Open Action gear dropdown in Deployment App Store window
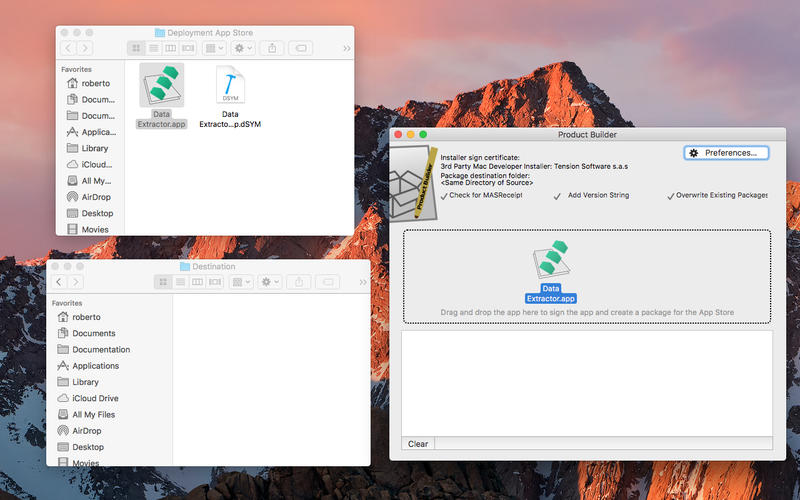Viewport: 800px width, 500px height. (x=243, y=48)
